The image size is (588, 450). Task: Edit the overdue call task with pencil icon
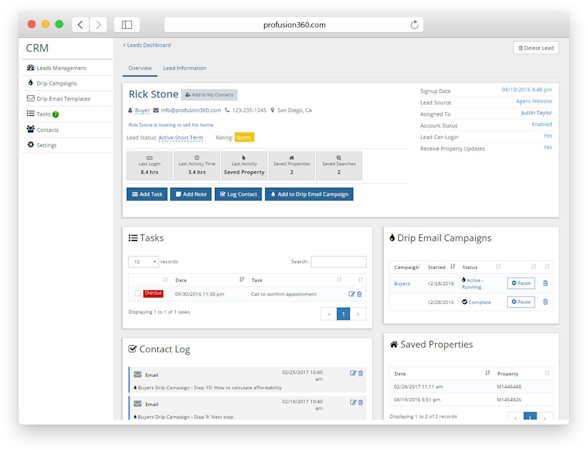(x=351, y=294)
